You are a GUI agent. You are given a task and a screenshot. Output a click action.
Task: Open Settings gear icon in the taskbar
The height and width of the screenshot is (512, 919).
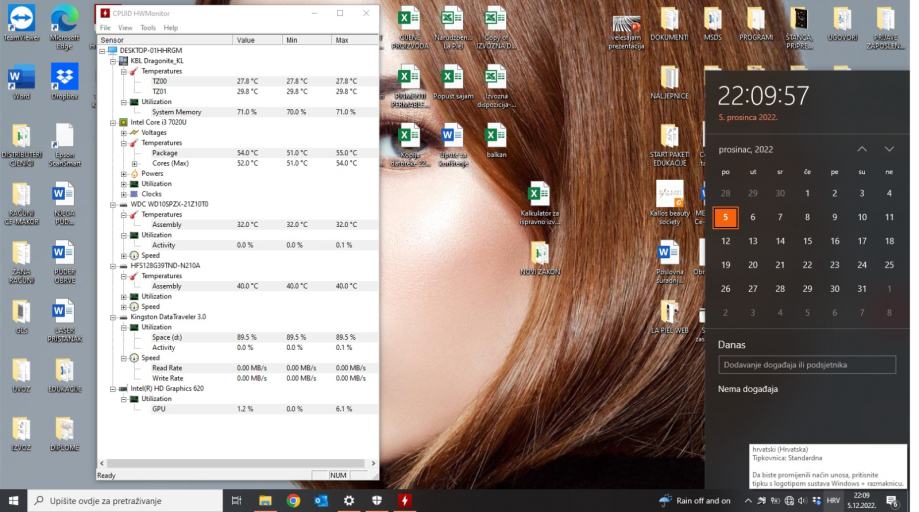click(x=349, y=500)
